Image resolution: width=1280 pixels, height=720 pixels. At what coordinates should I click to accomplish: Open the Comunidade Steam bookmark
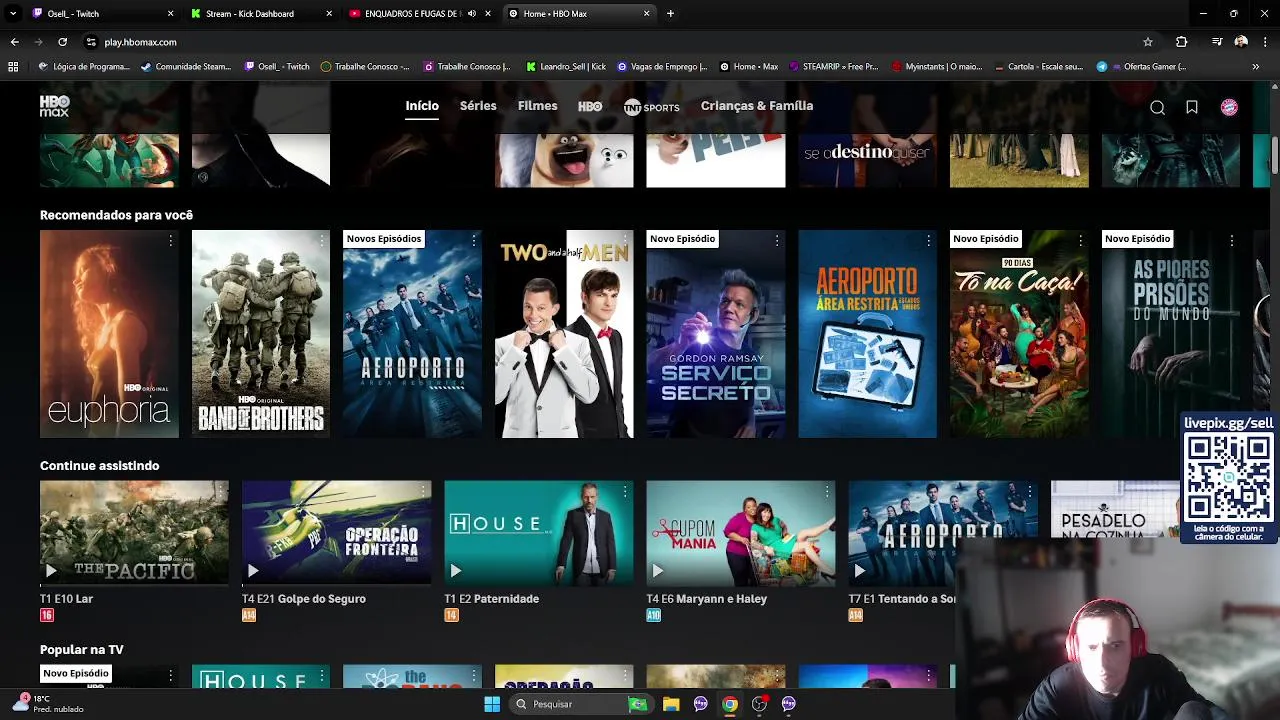[186, 67]
